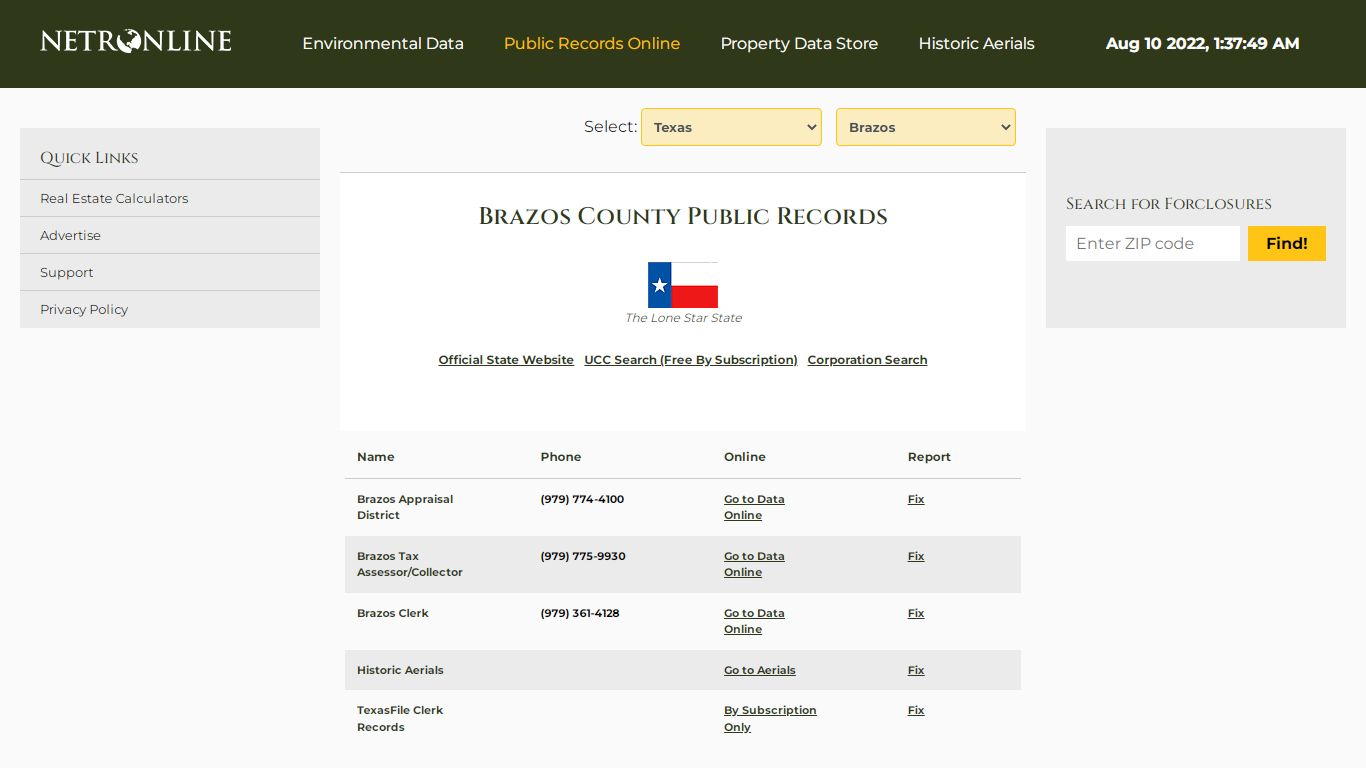
Task: Click the date and time display
Action: [x=1203, y=43]
